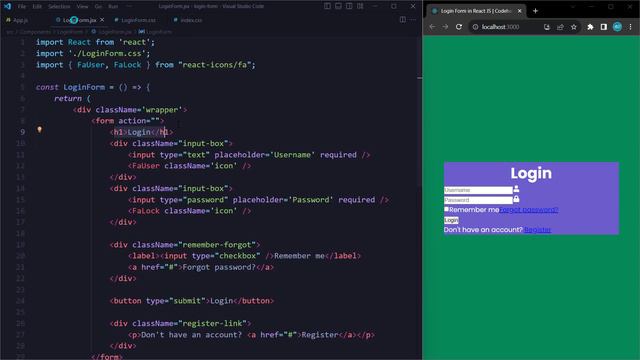Screen dimensions: 640x360
Task: Go forward in the browser
Action: click(x=445, y=27)
